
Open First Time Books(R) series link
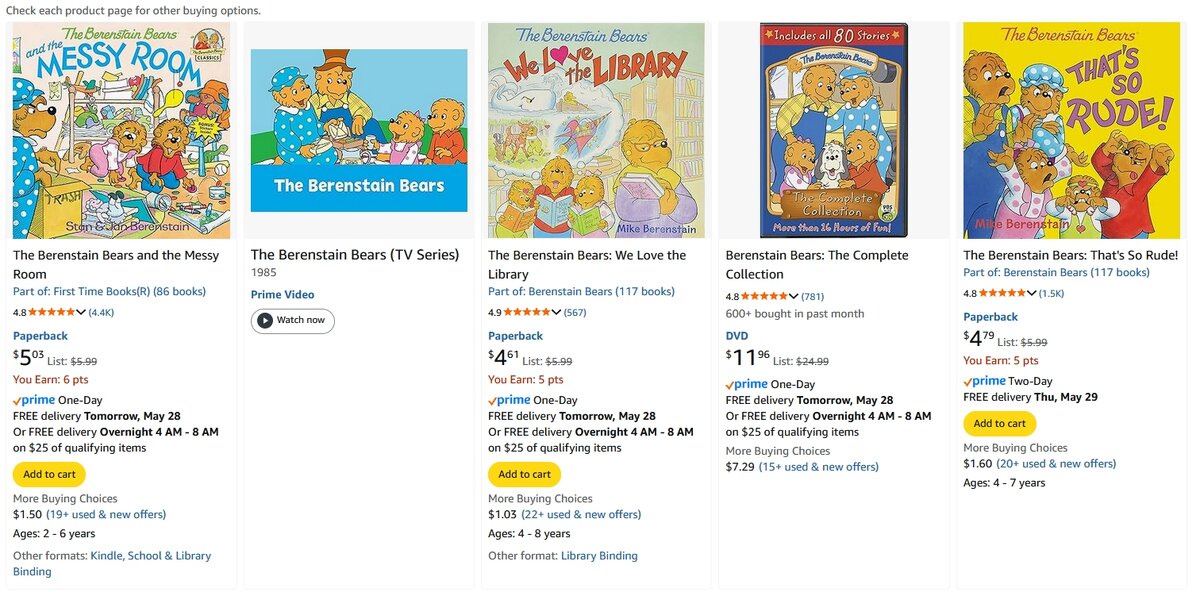(109, 292)
